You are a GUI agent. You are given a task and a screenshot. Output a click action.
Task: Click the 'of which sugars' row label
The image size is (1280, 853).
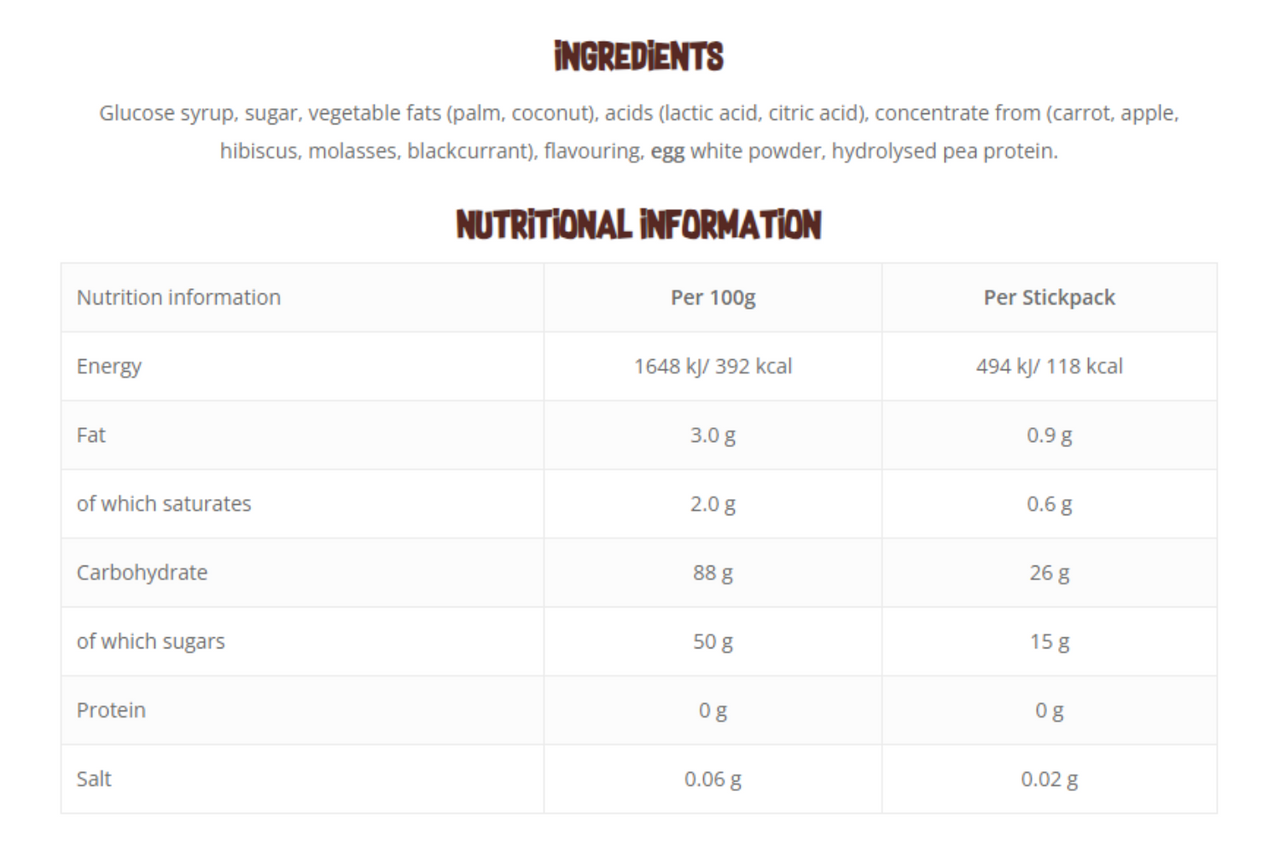click(x=151, y=642)
